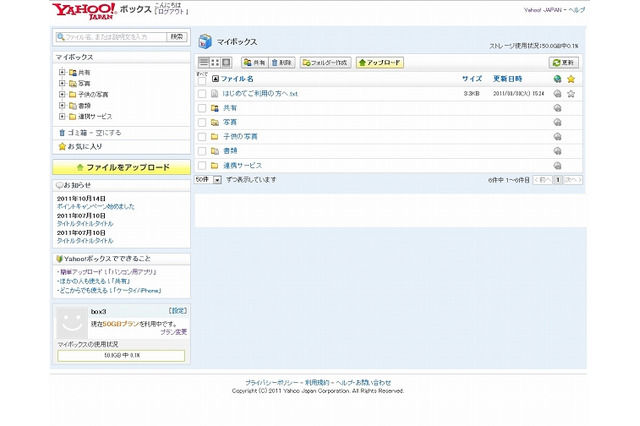The image size is (640, 426).
Task: Open the 共有 folder in file list
Action: 230,108
